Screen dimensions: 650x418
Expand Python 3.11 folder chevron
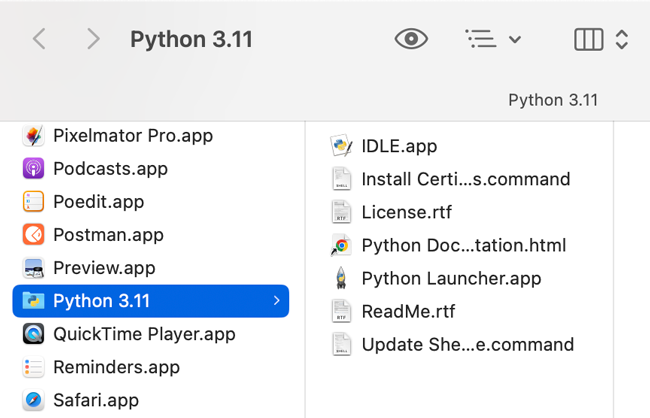point(276,301)
